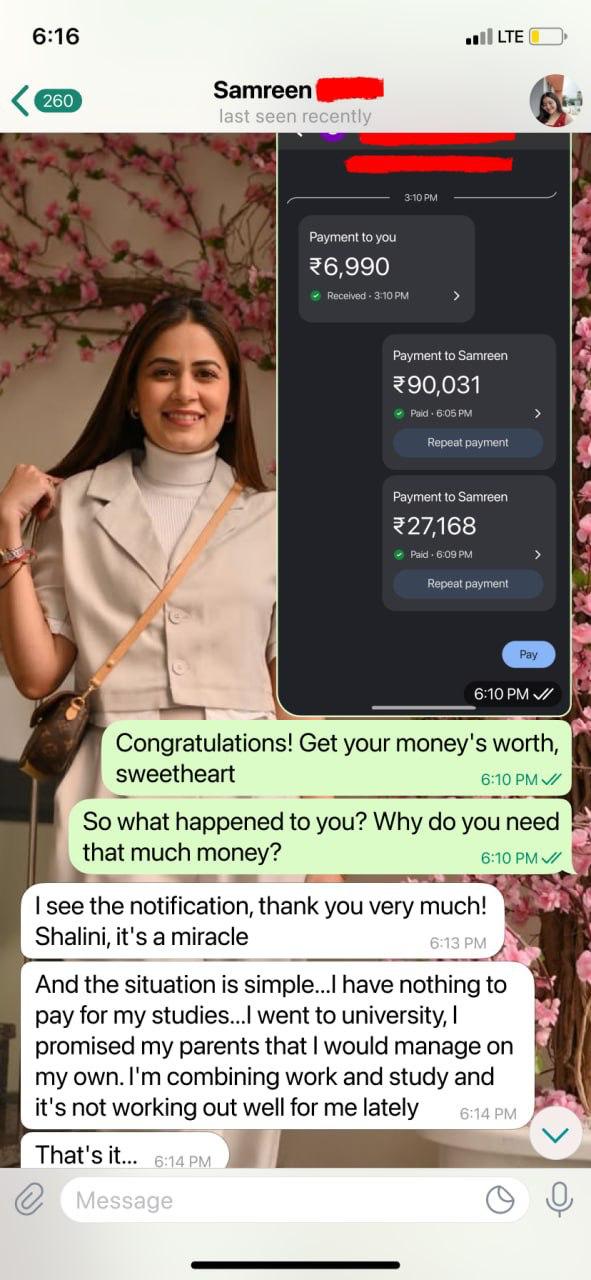Tap the battery icon in status bar
This screenshot has width=591, height=1280.
547,37
